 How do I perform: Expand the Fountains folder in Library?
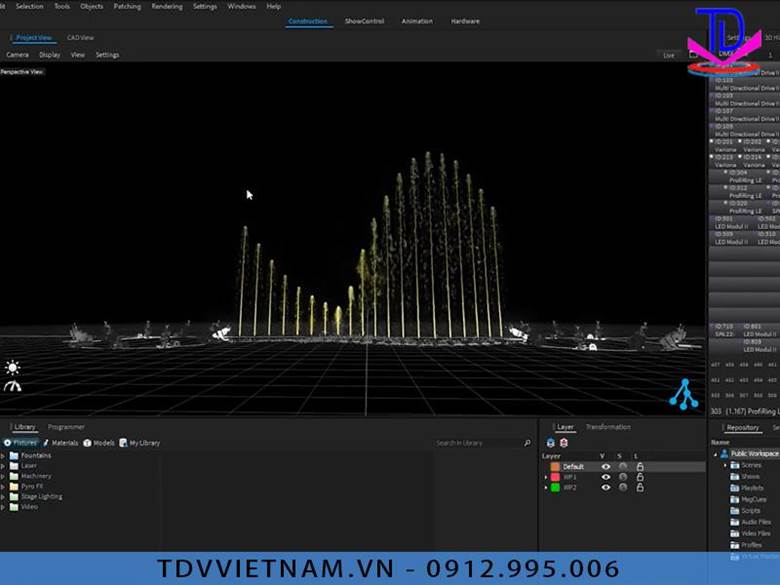pos(3,456)
